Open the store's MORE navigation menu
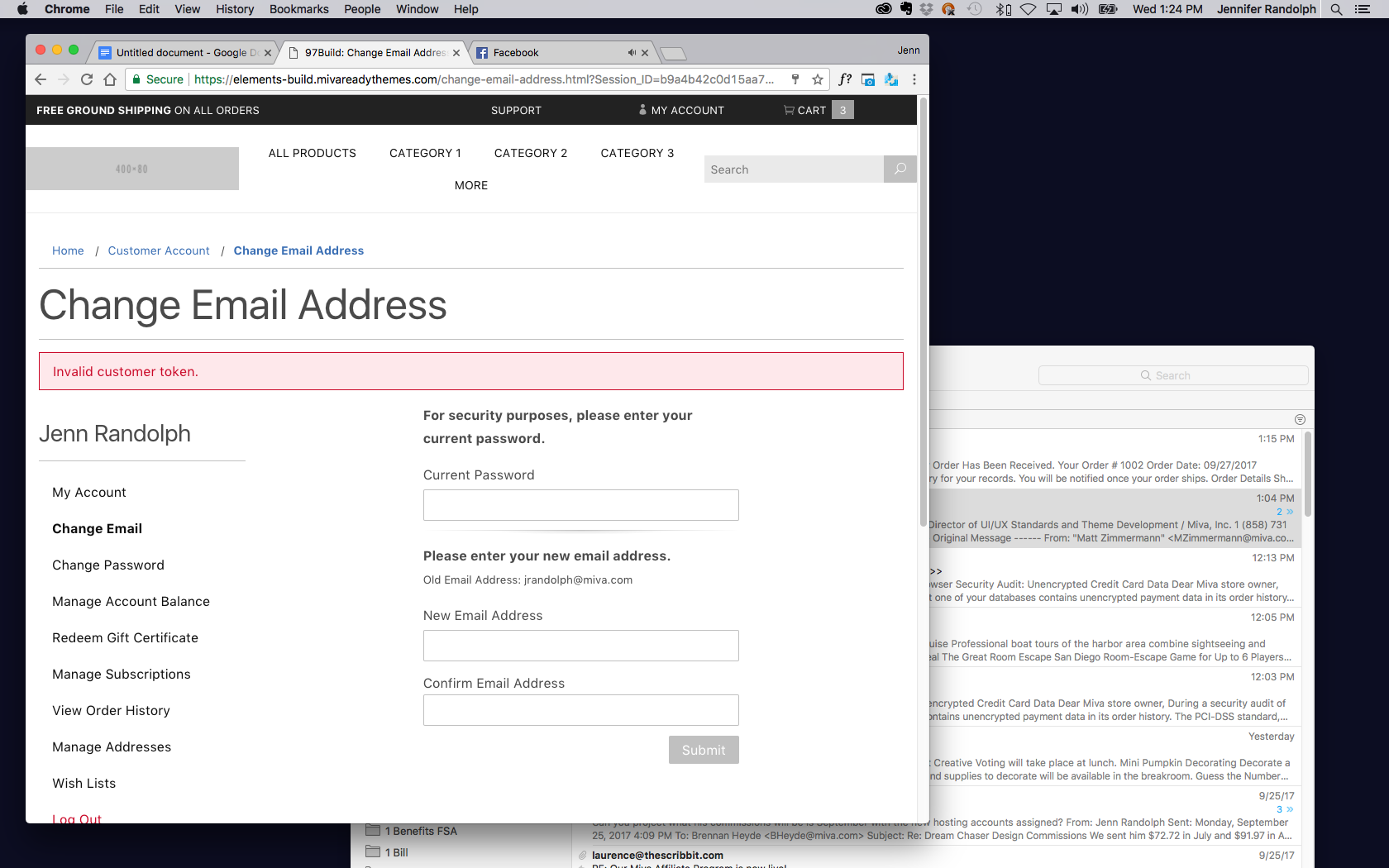This screenshot has width=1389, height=868. coord(471,185)
